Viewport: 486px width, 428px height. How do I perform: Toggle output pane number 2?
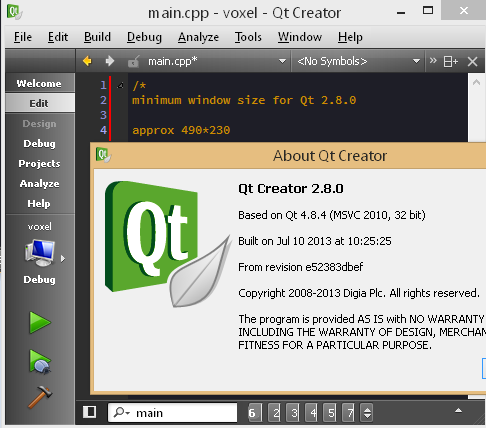(274, 413)
